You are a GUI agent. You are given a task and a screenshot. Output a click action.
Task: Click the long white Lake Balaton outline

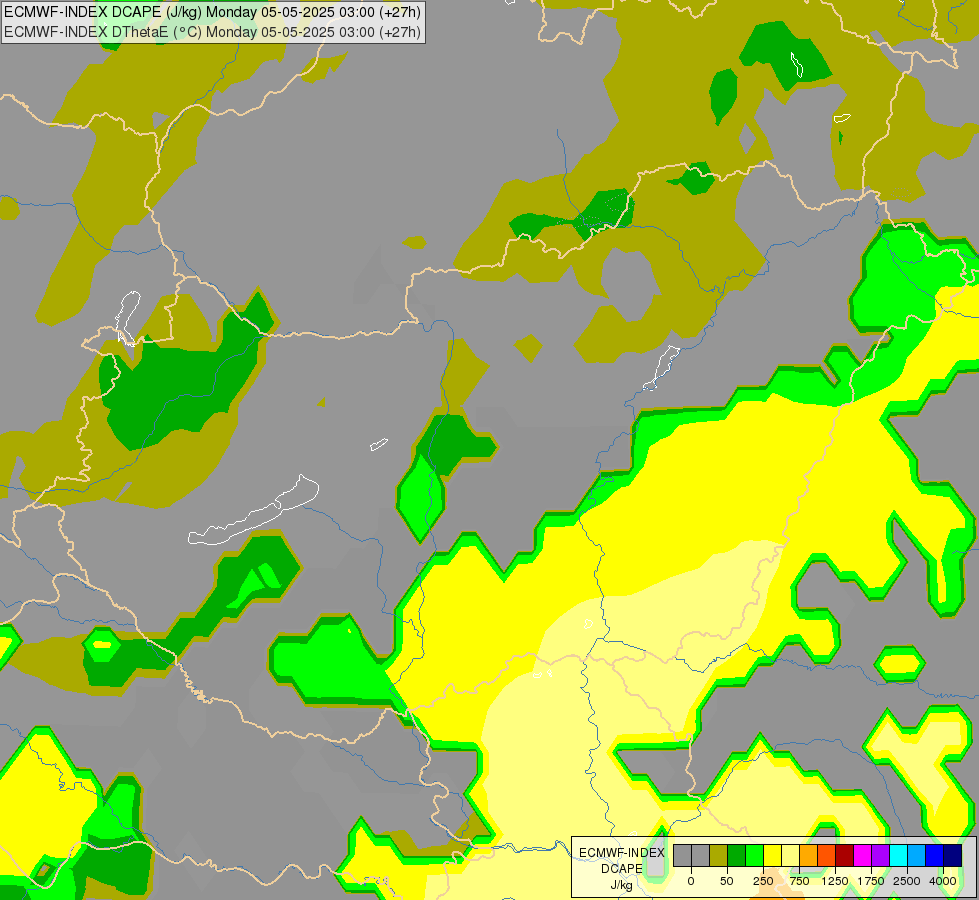253,511
